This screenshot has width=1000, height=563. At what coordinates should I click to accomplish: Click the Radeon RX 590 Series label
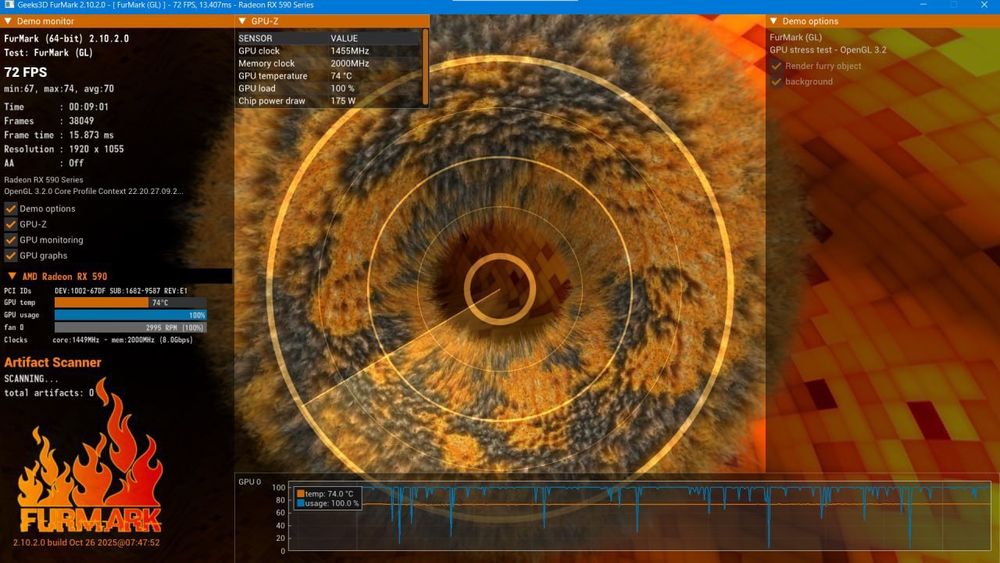click(43, 180)
